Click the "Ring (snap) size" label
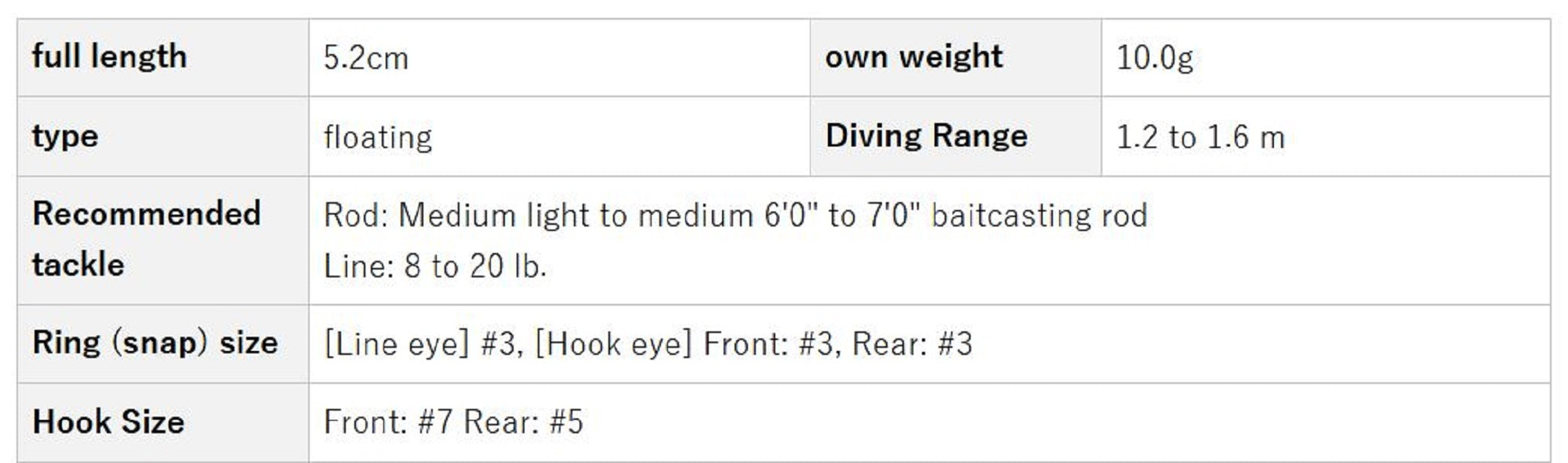Image resolution: width=1568 pixels, height=463 pixels. (155, 343)
